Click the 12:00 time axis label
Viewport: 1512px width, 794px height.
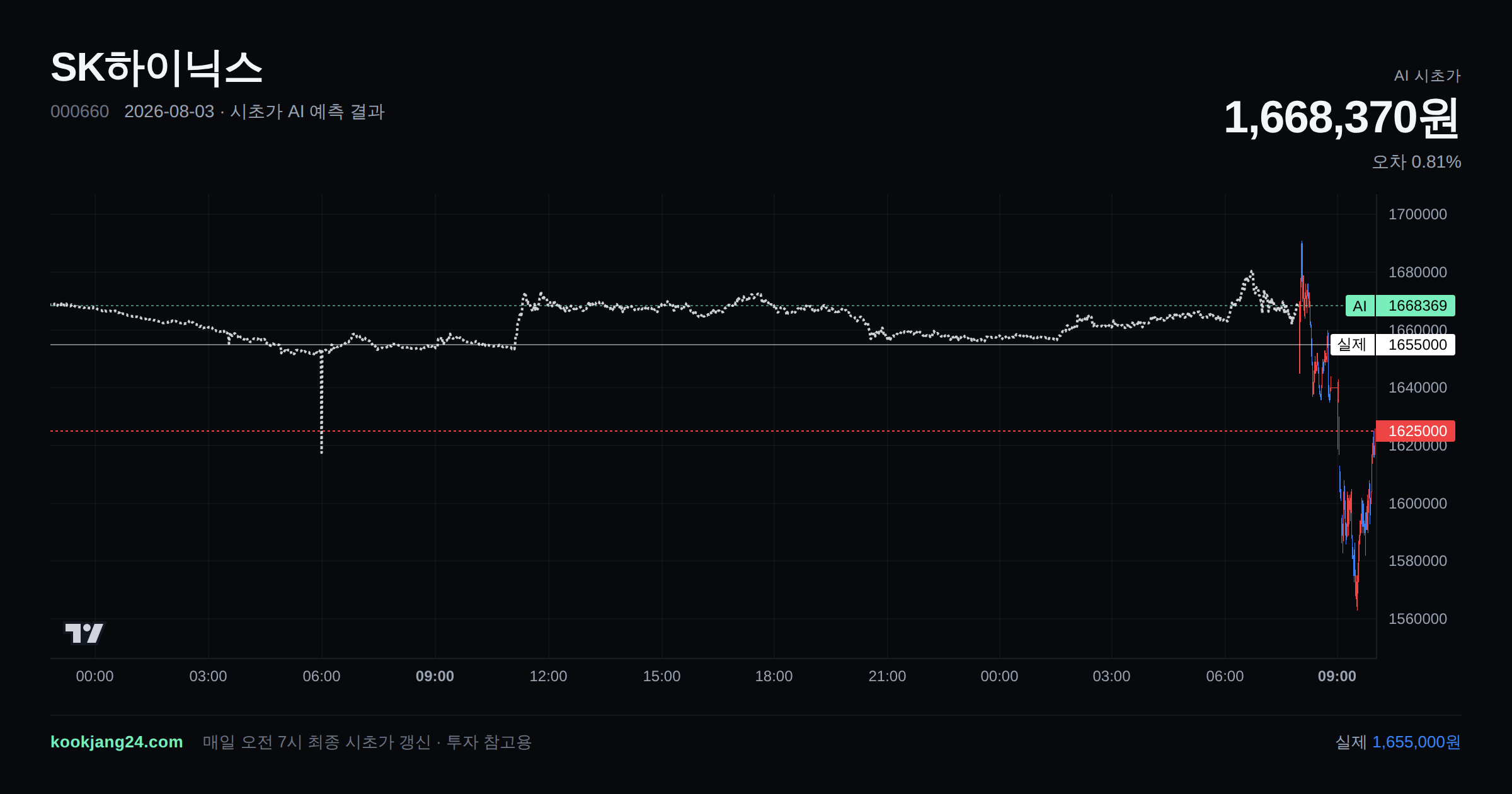(548, 676)
